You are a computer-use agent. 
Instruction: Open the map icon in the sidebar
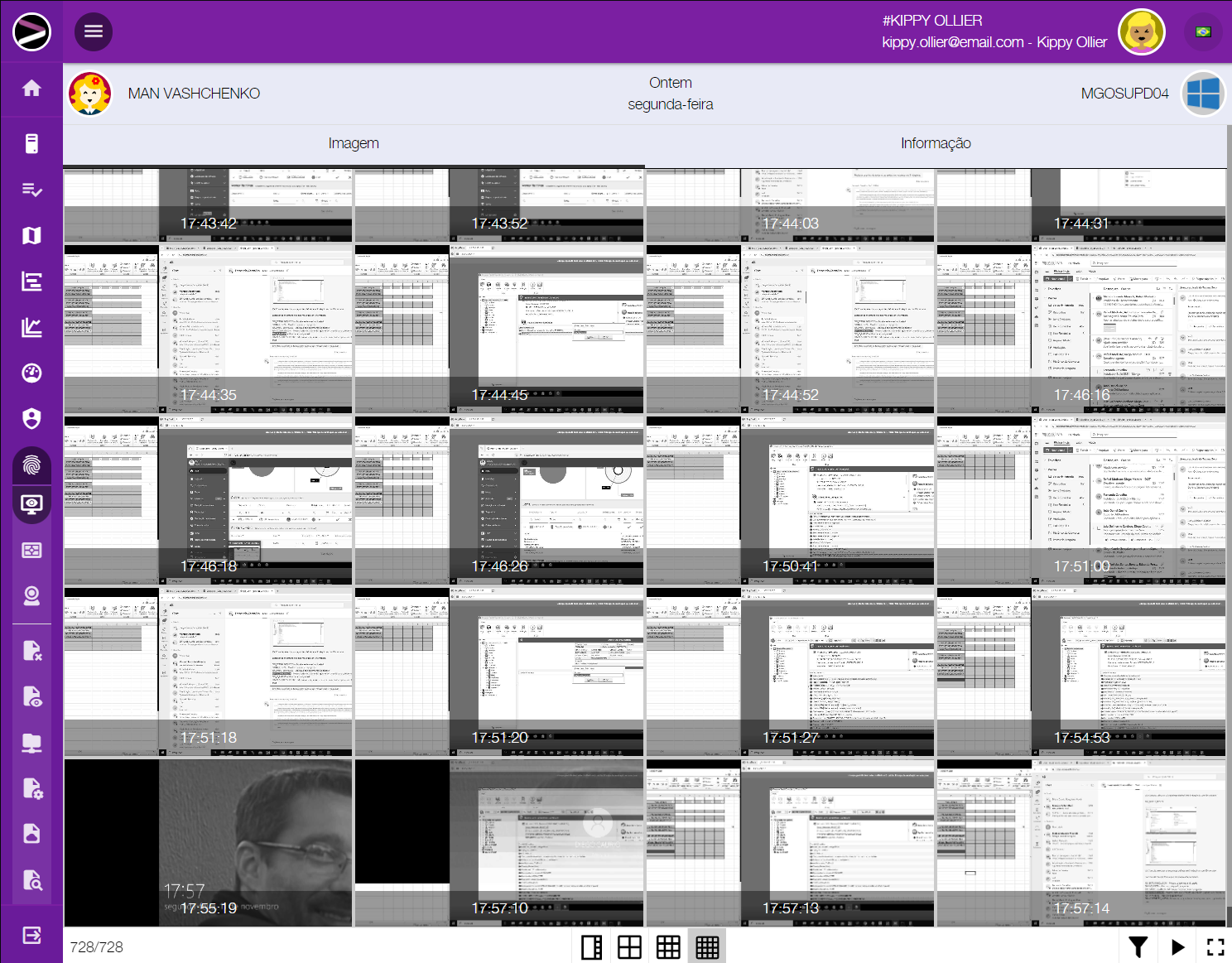(x=31, y=236)
